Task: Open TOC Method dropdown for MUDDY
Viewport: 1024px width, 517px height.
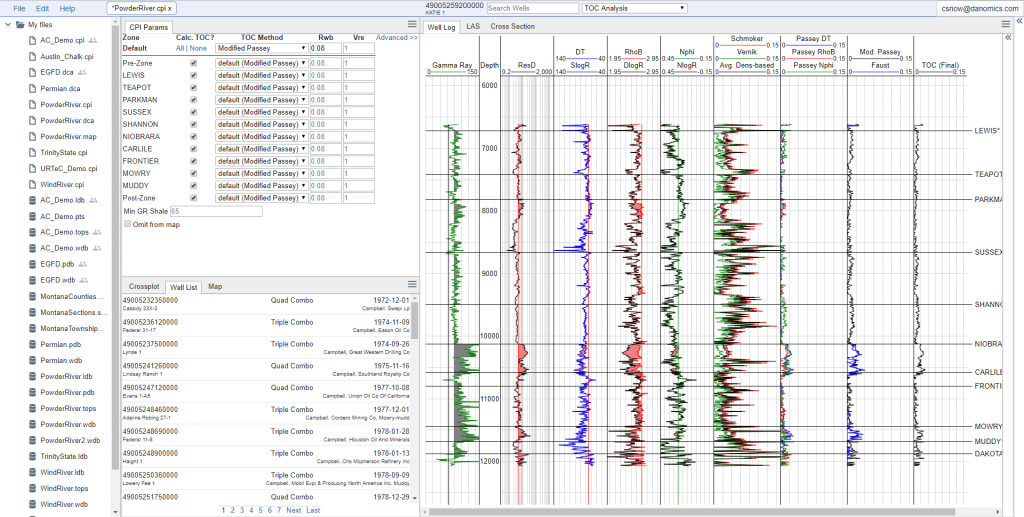Action: coord(262,186)
